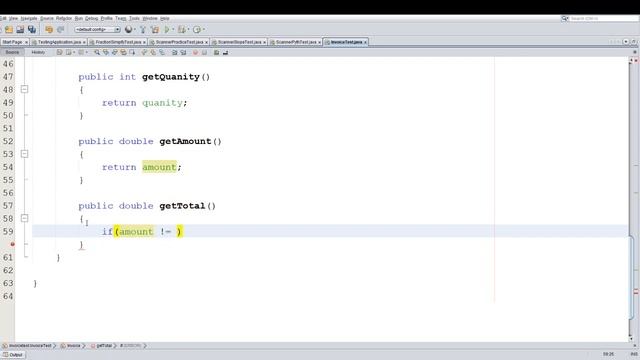The width and height of the screenshot is (640, 360).
Task: Toggle Highlight Search icon in editor toolbar
Action: pyautogui.click(x=123, y=52)
